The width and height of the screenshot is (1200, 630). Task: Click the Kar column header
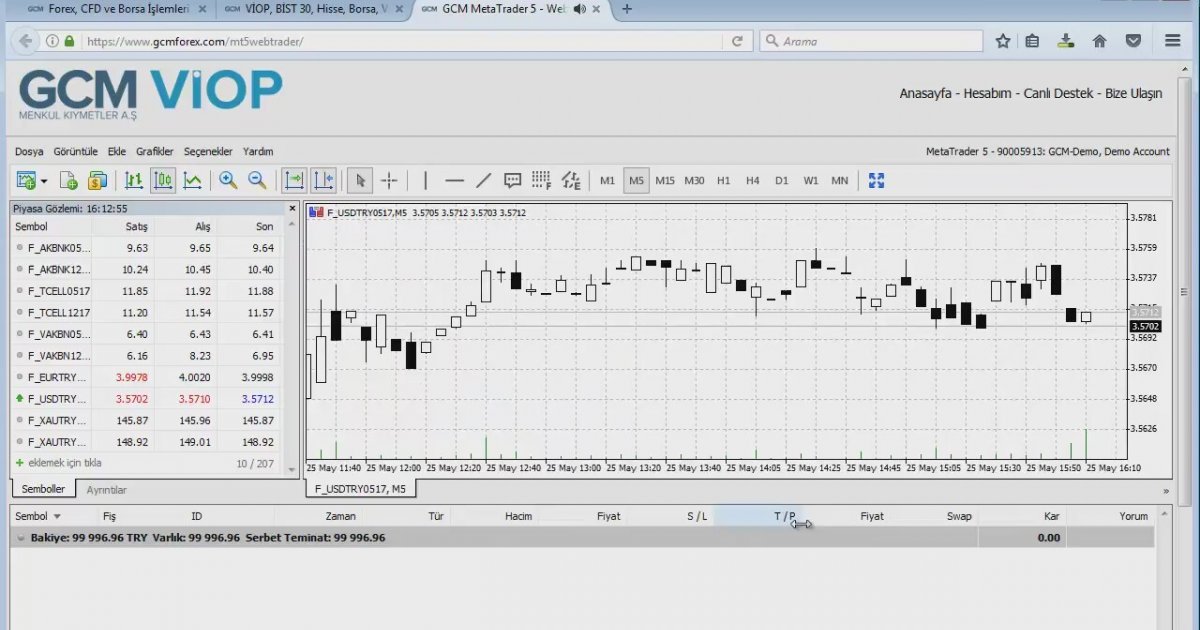point(1051,517)
